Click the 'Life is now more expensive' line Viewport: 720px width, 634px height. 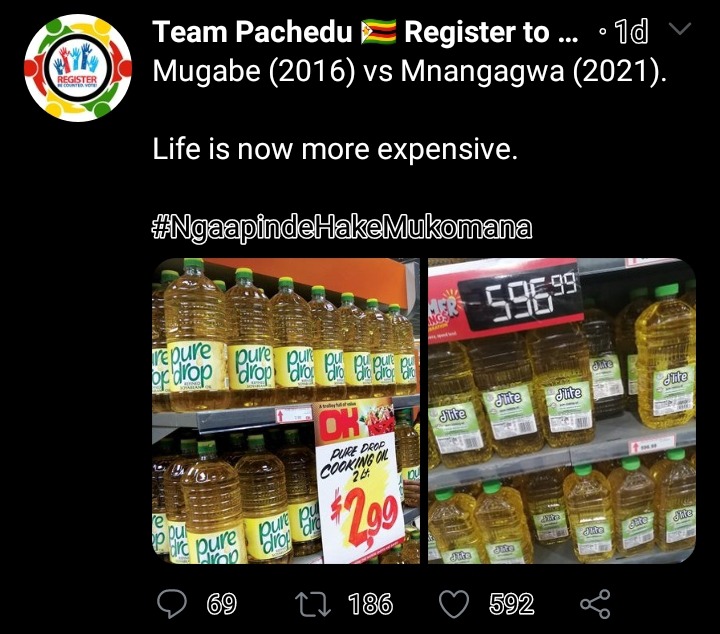335,149
